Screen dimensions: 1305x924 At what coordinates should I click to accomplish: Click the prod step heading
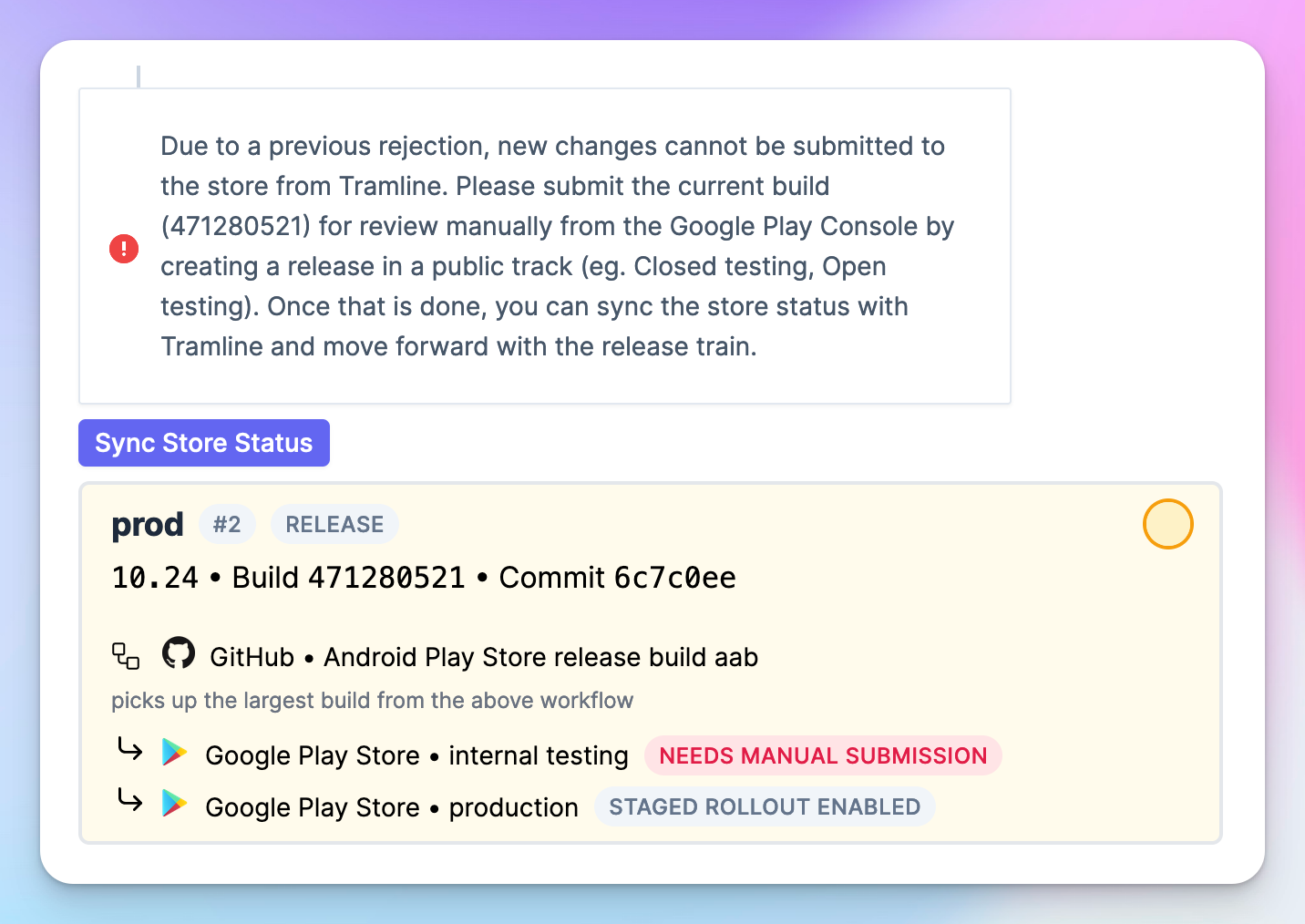(x=148, y=525)
